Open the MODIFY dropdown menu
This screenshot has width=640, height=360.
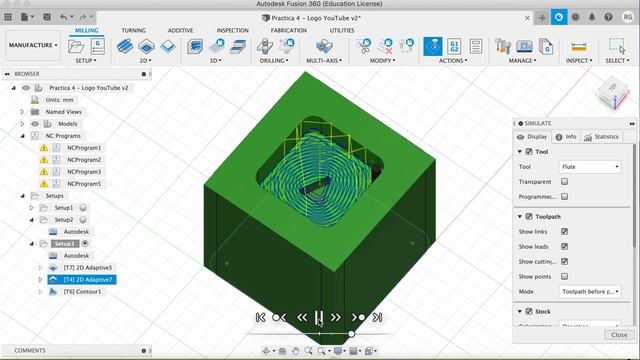pyautogui.click(x=382, y=60)
